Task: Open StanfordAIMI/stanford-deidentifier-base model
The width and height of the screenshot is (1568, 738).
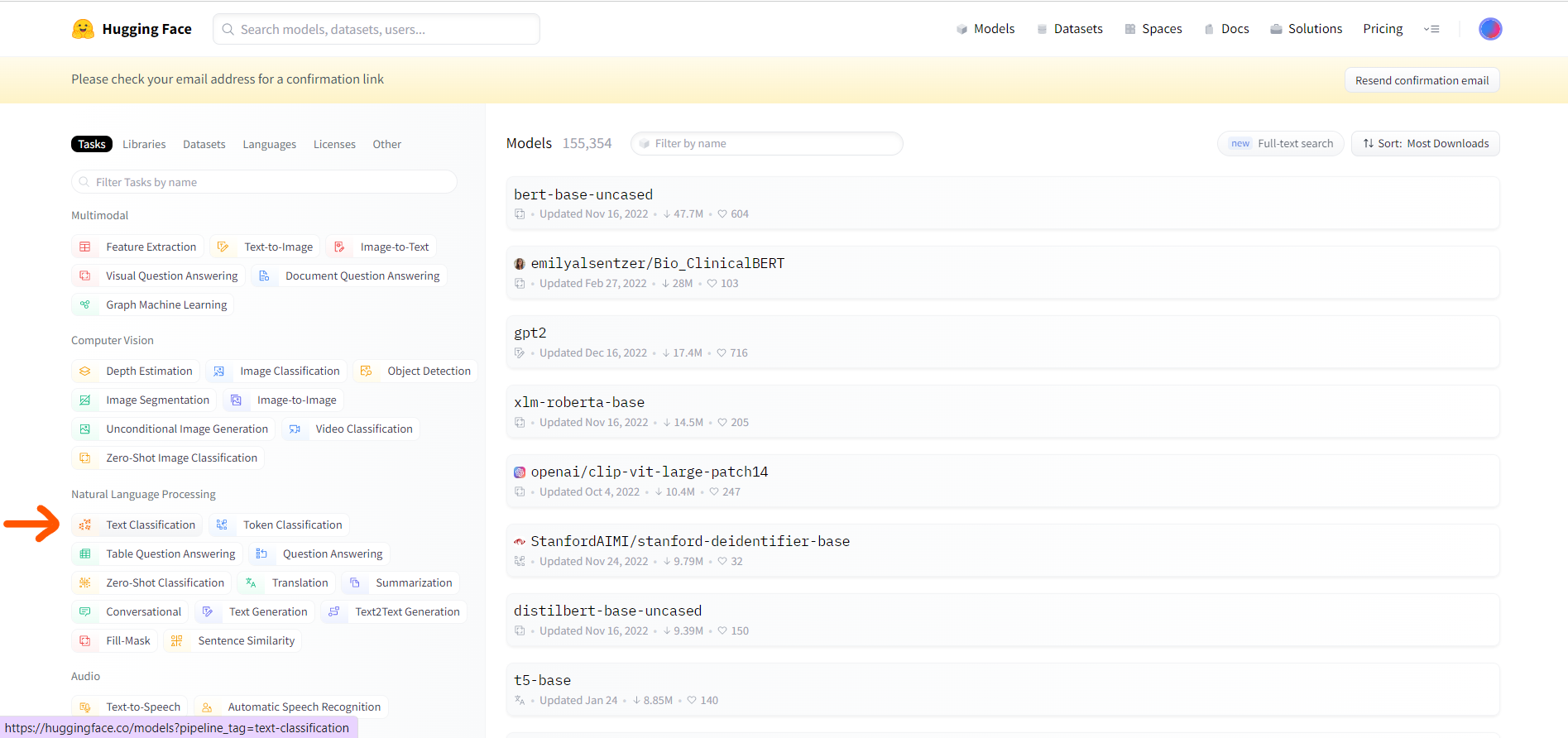Action: [1003, 550]
